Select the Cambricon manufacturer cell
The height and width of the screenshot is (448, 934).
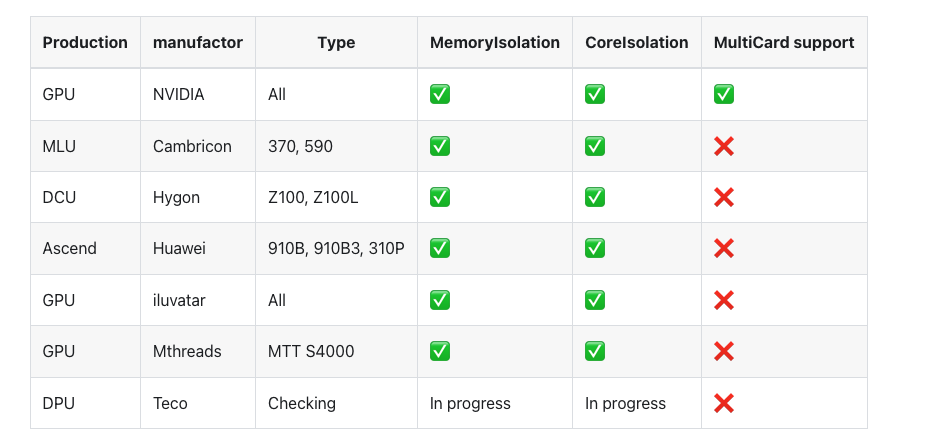(192, 146)
